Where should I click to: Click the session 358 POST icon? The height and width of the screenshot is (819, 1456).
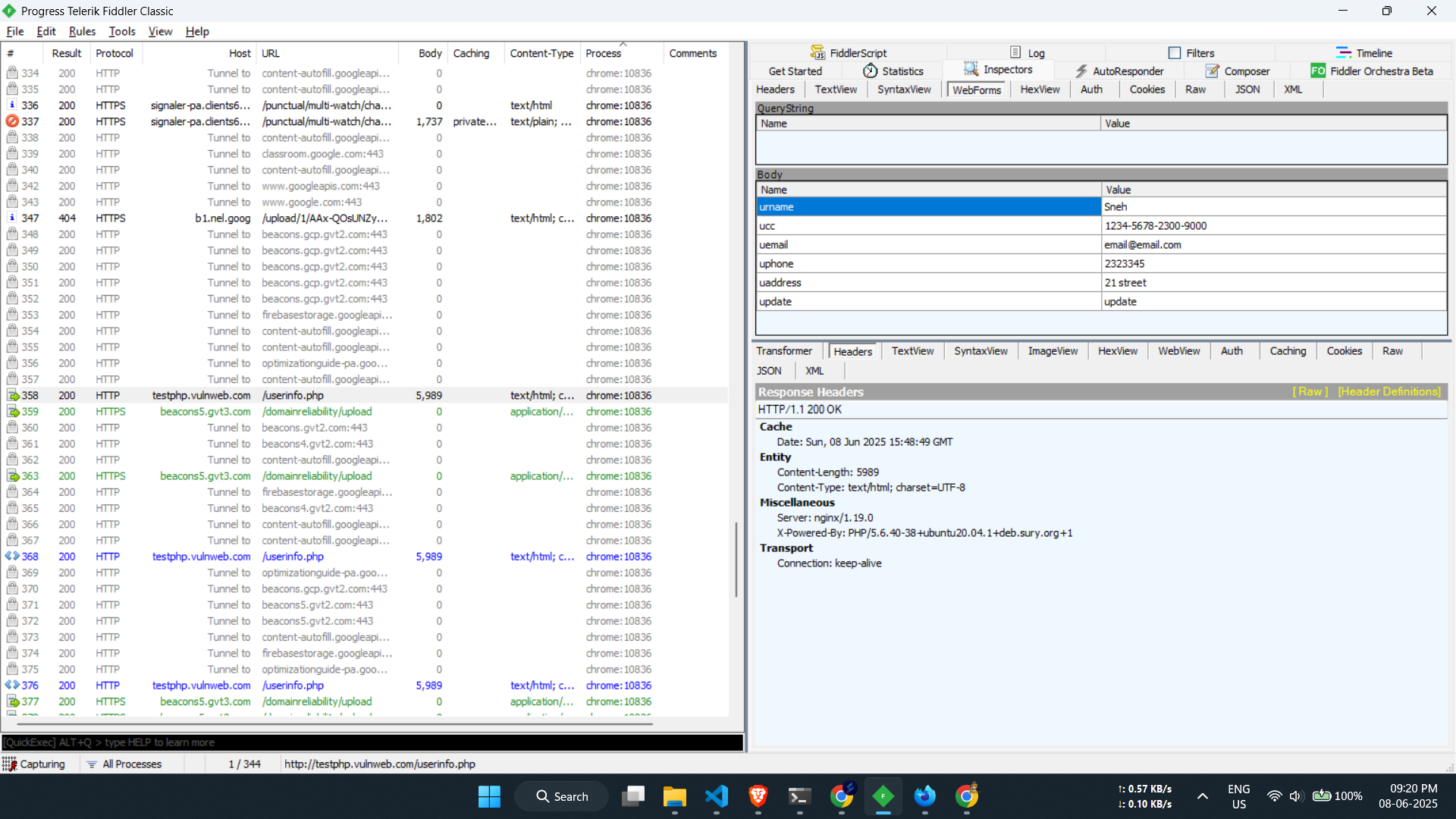click(x=13, y=396)
